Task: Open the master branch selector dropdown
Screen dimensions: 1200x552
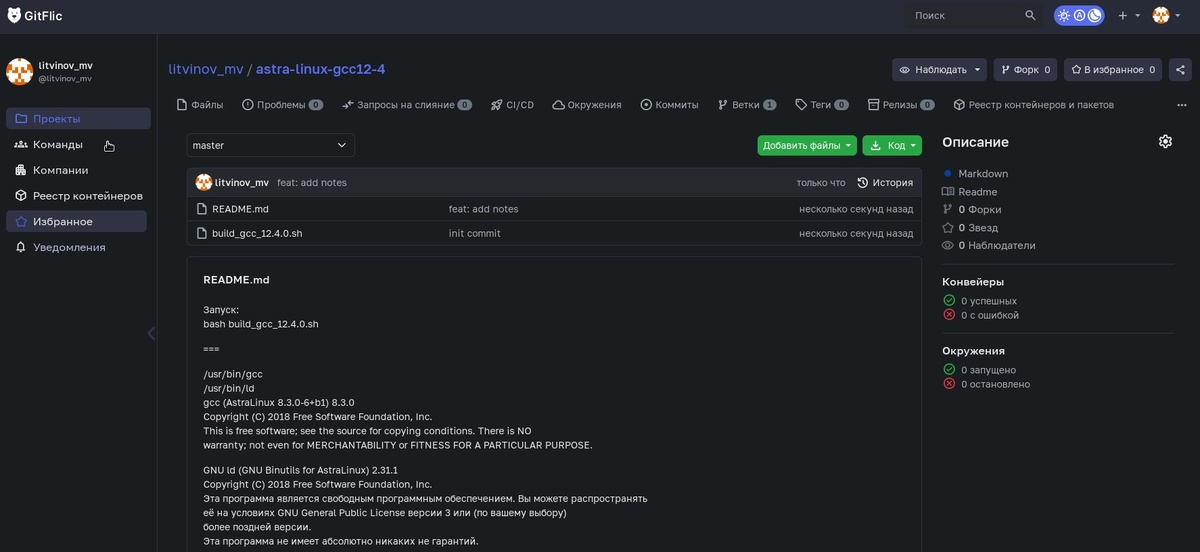Action: pos(270,145)
